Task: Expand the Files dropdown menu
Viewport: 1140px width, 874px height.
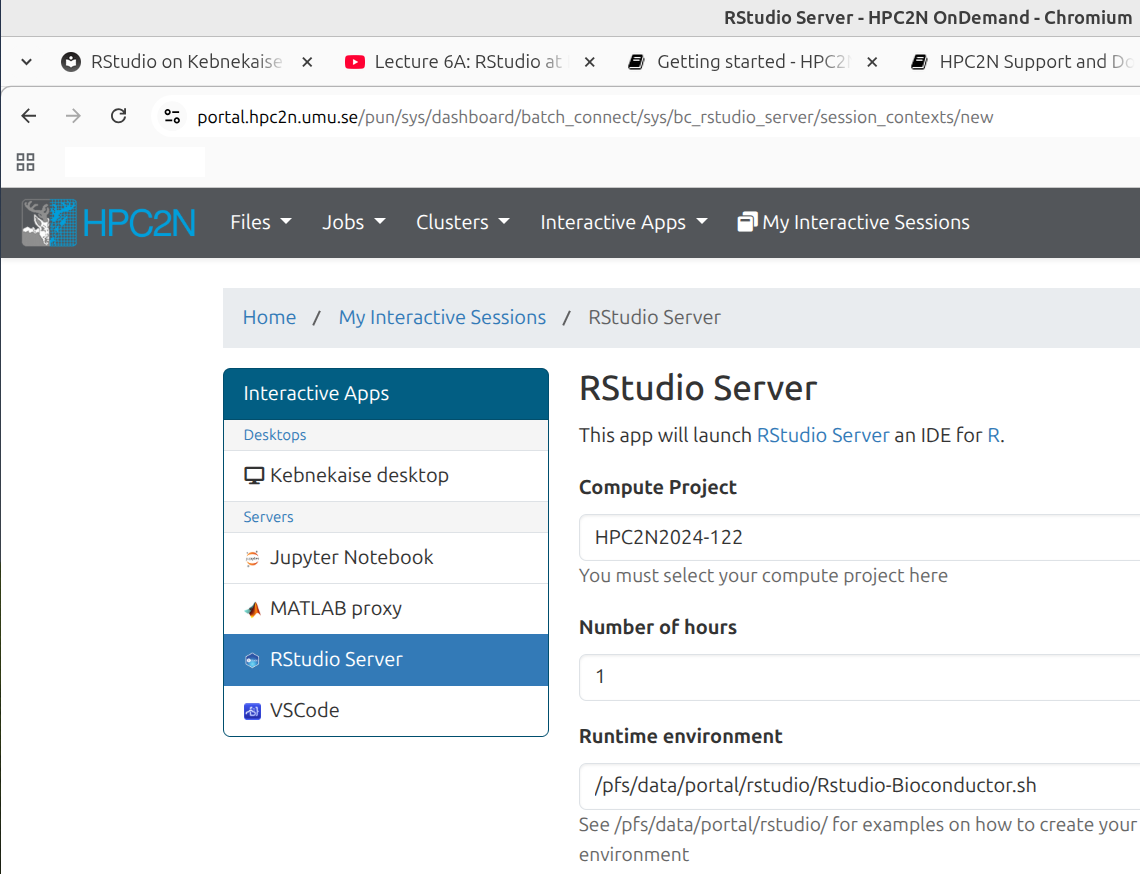Action: click(260, 222)
